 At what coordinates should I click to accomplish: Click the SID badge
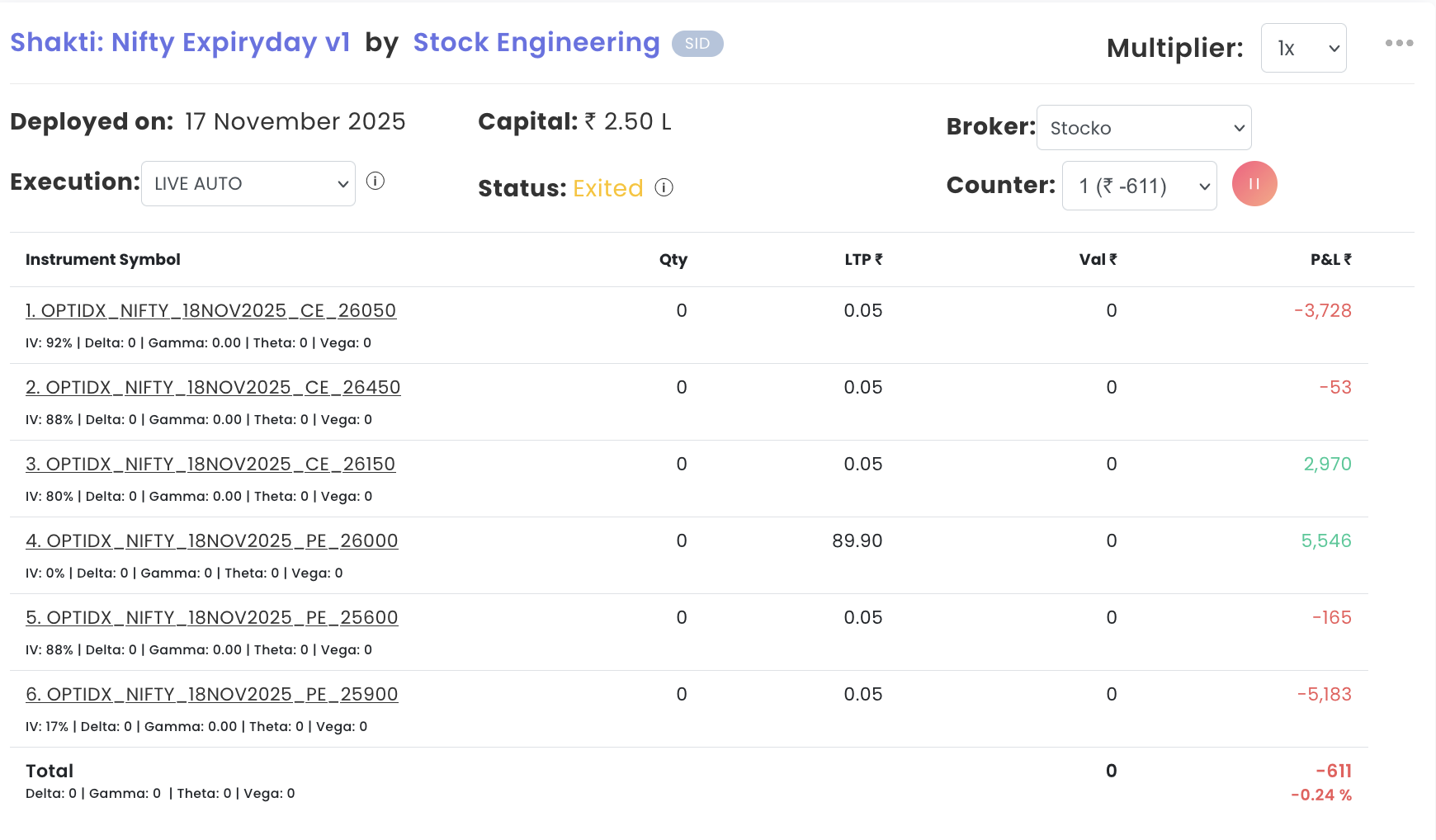tap(697, 44)
